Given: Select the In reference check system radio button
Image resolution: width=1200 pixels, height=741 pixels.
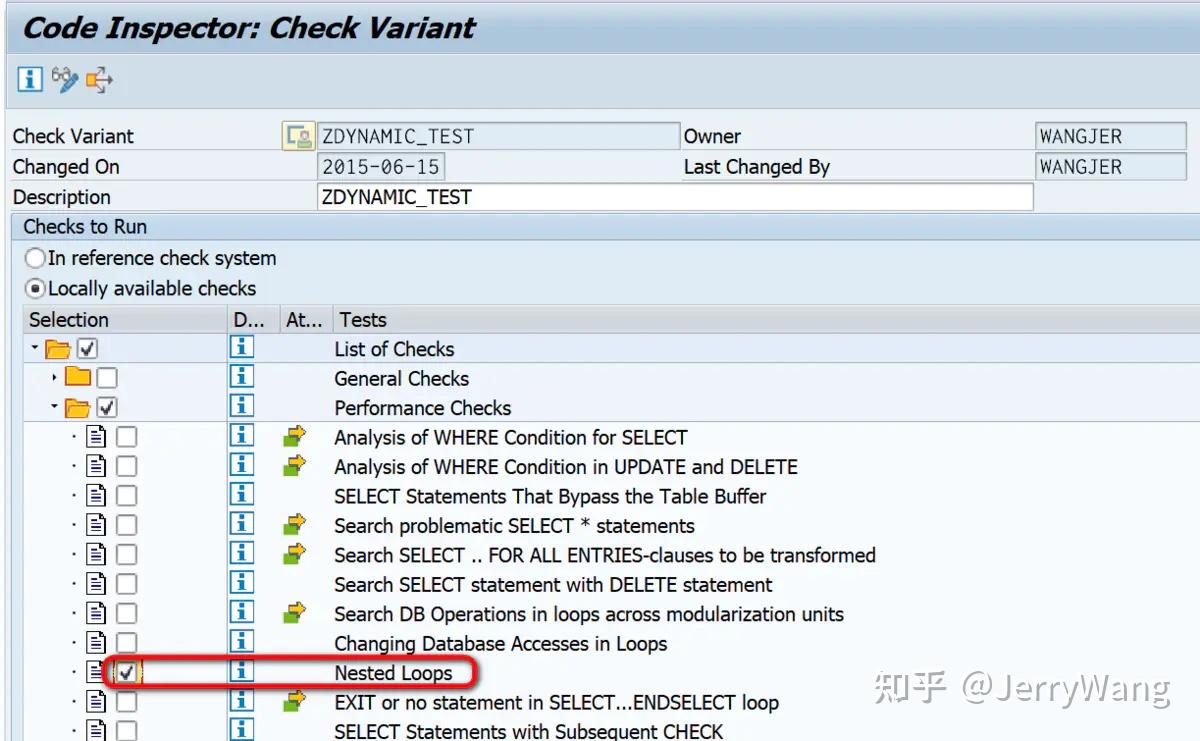Looking at the screenshot, I should click(x=35, y=257).
